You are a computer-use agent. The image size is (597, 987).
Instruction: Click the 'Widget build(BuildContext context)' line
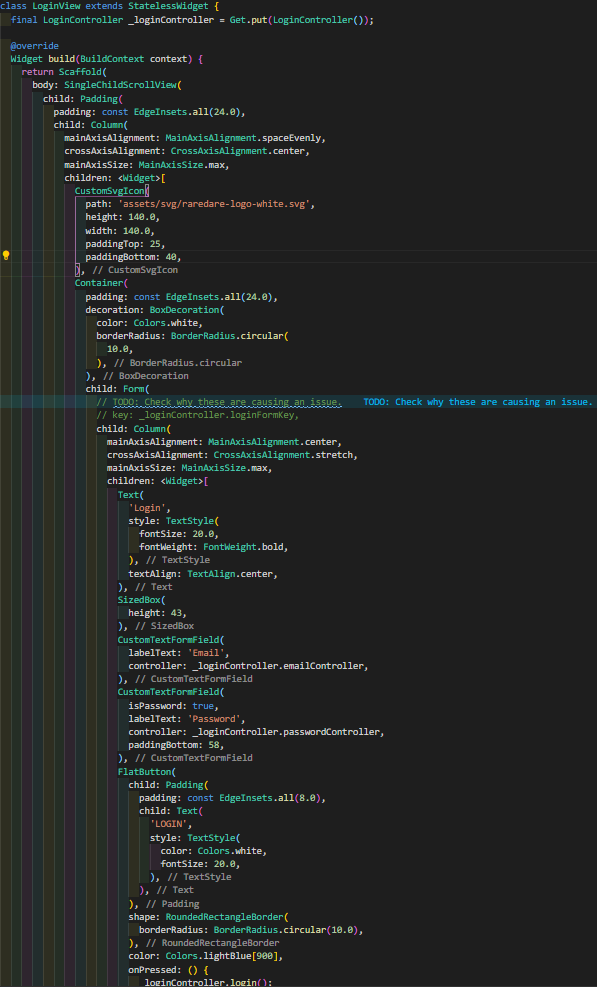pyautogui.click(x=106, y=59)
